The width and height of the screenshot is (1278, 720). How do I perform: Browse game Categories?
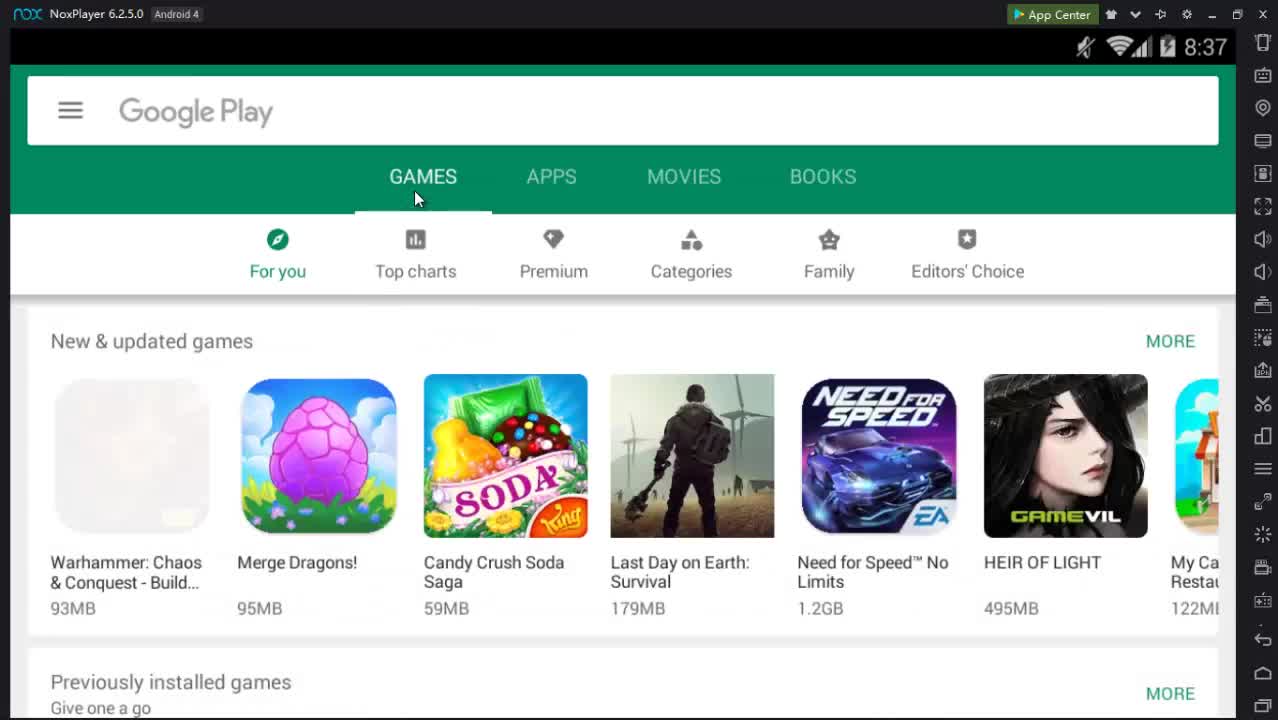click(x=691, y=254)
